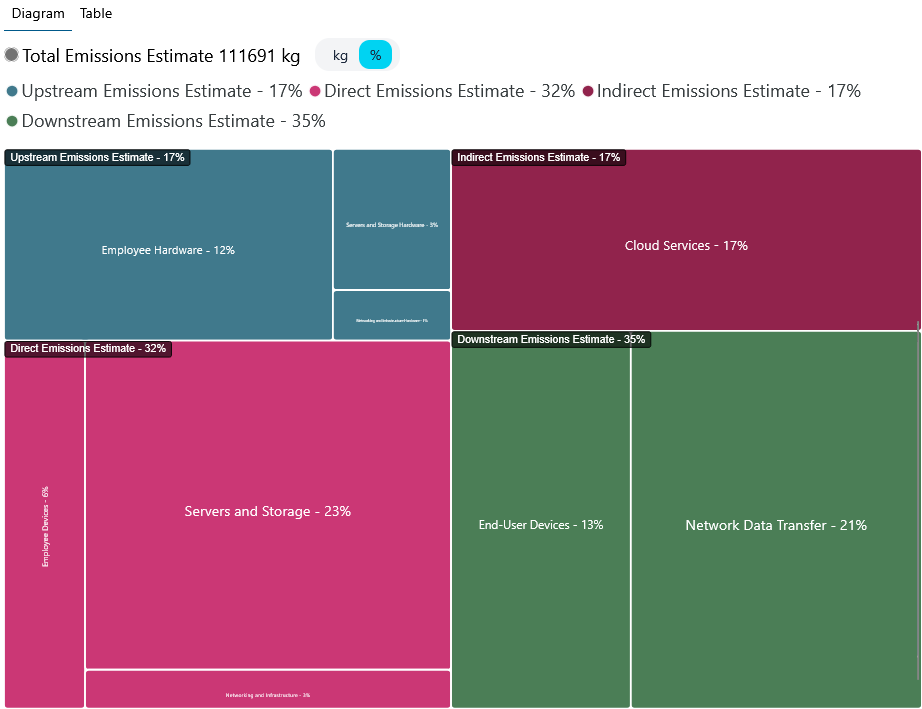
Task: Click the Servers and Storage 23% tile
Action: point(267,511)
